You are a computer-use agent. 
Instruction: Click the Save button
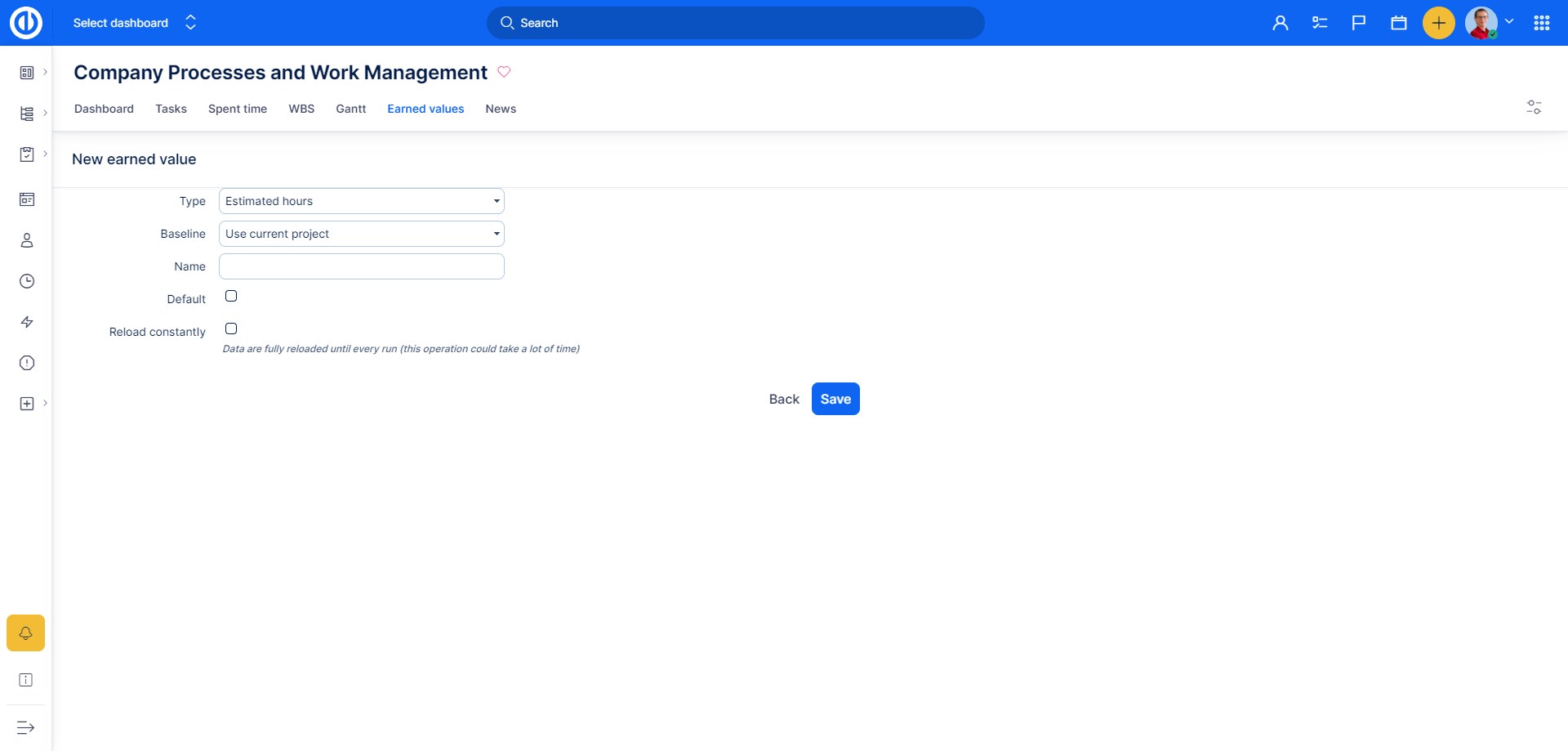tap(835, 399)
